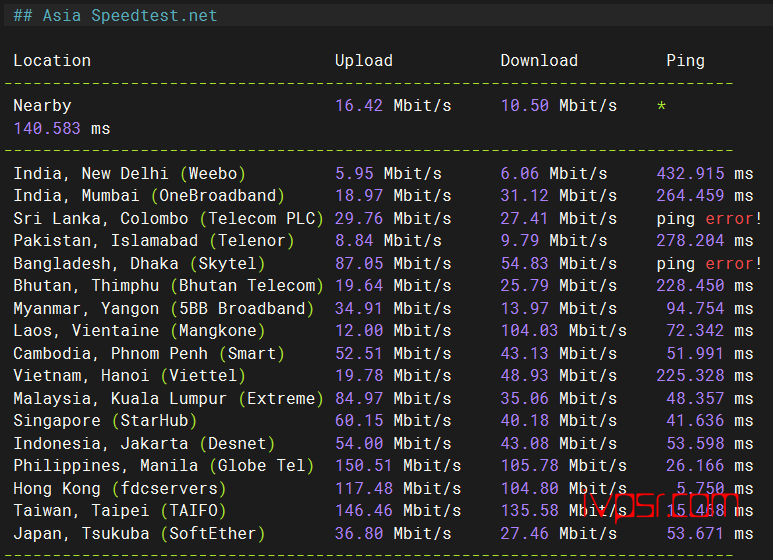Viewport: 773px width, 560px height.
Task: Click Mumbai ping 264.459 ms
Action: [x=705, y=196]
